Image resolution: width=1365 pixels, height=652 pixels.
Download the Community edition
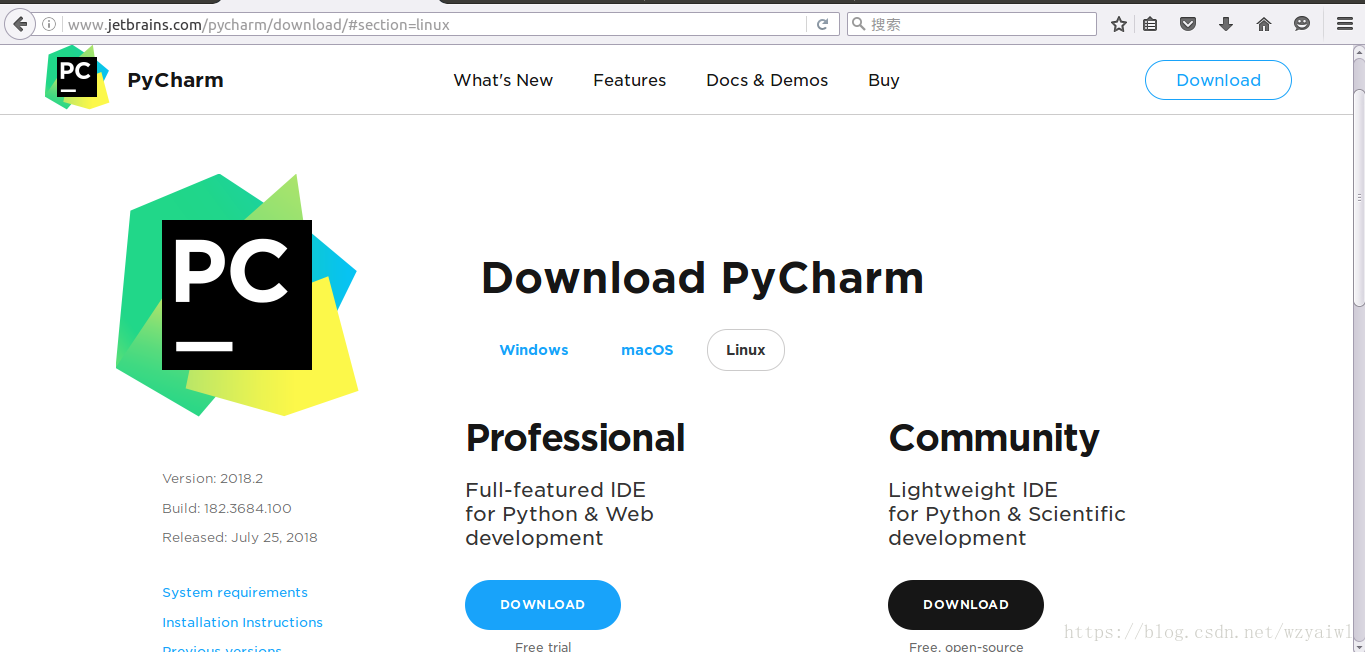[966, 605]
